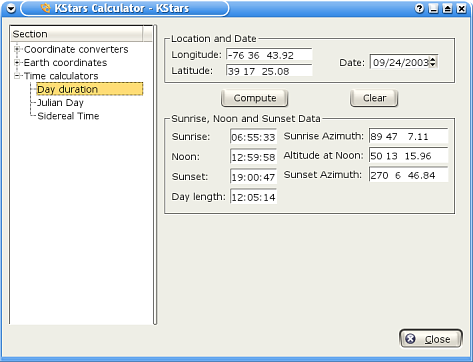473x362 pixels.
Task: Click the Section column header
Action: pyautogui.click(x=77, y=34)
